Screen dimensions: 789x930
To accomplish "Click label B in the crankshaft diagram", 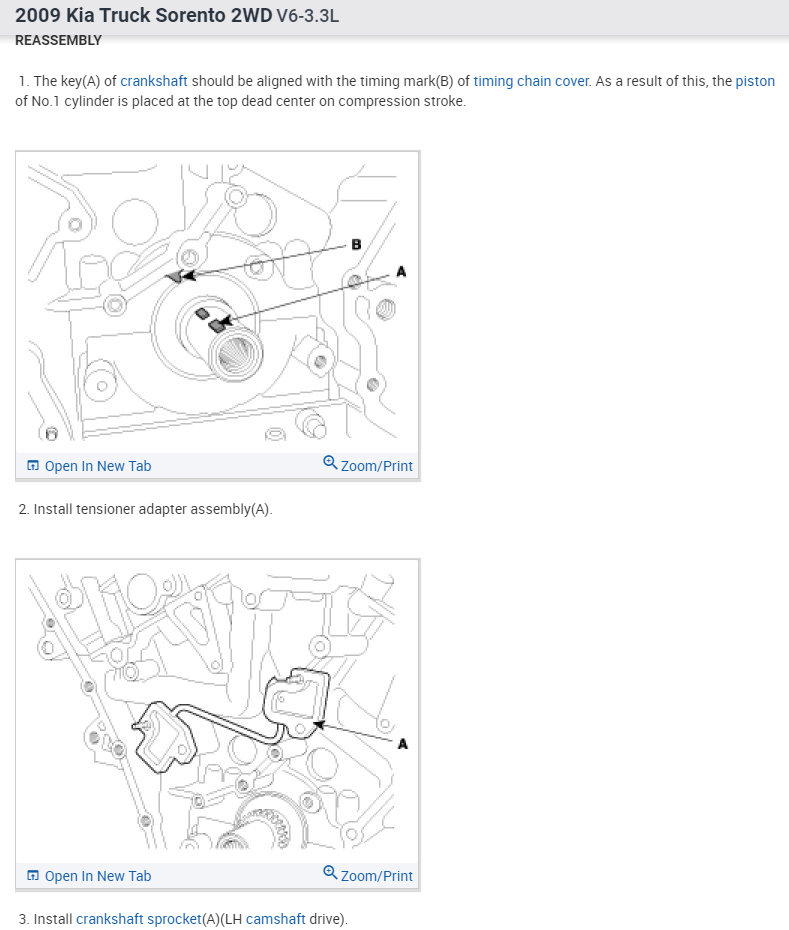I will [356, 244].
